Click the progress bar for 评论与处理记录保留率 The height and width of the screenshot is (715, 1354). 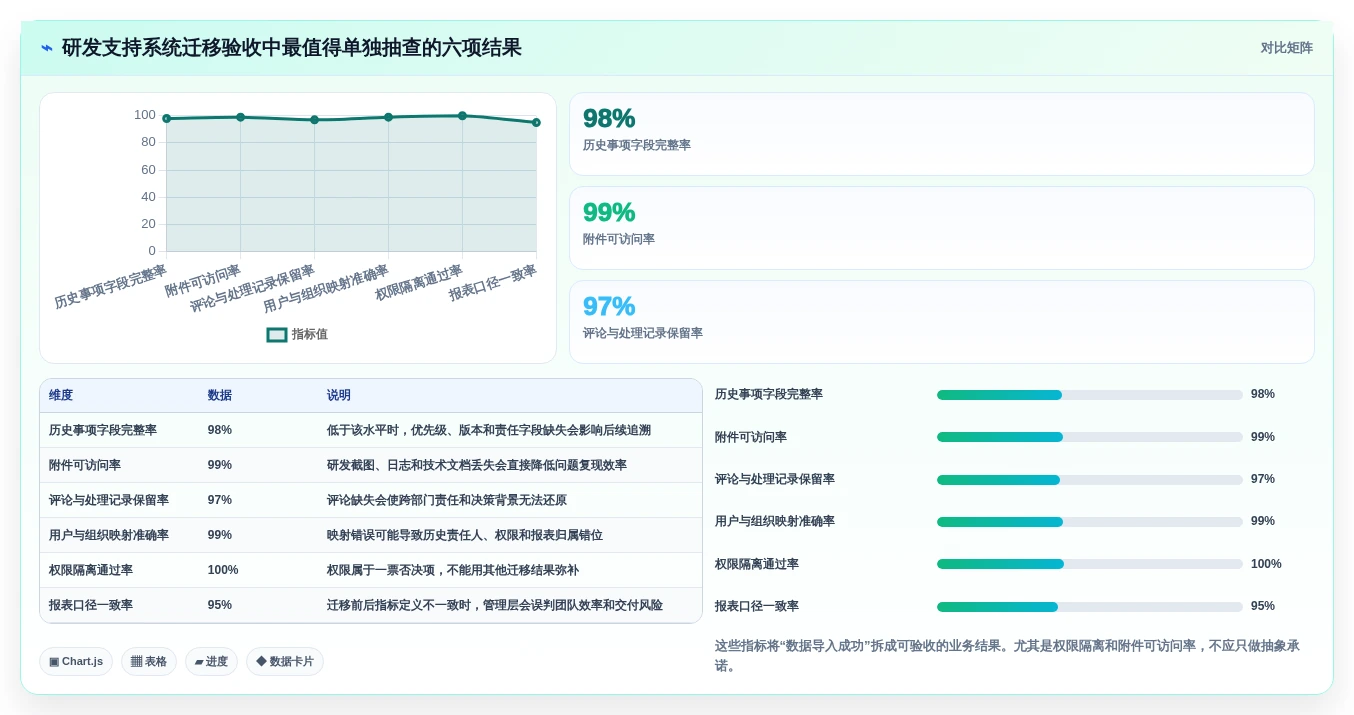point(1090,480)
